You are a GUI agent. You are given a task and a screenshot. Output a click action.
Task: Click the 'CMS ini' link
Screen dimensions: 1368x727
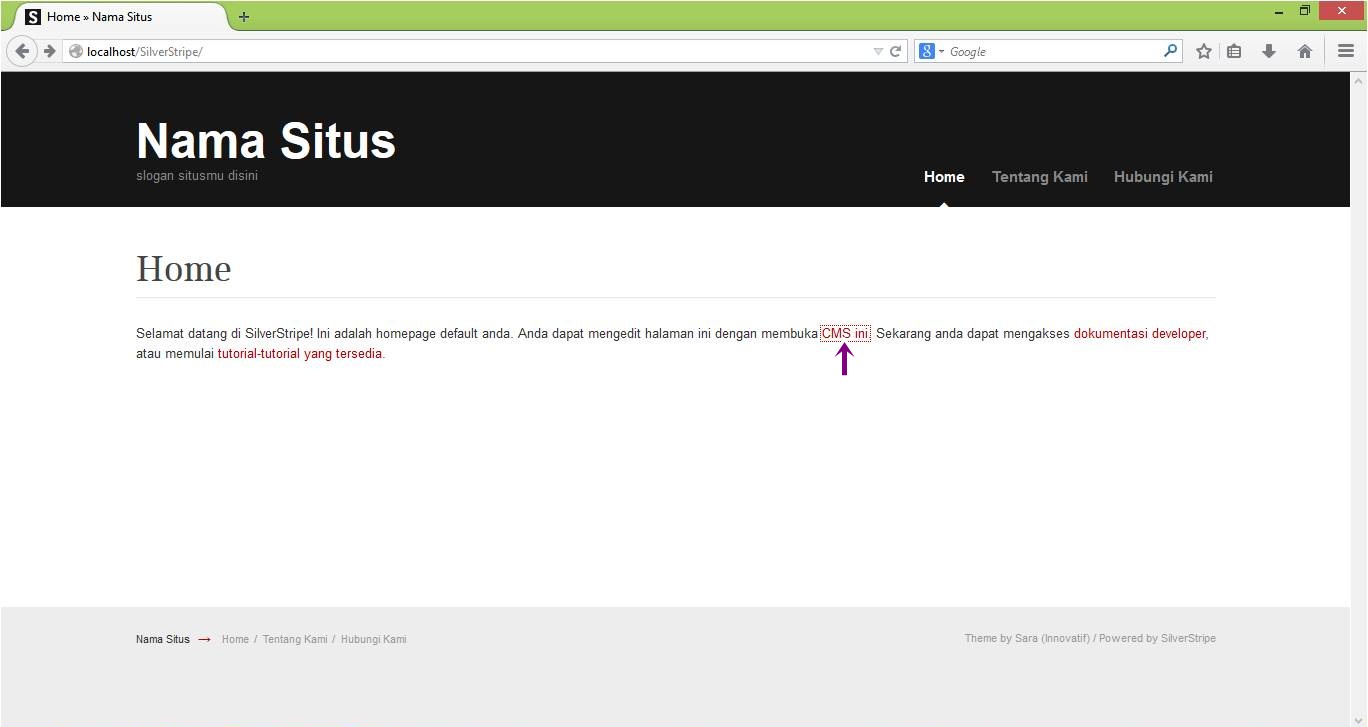(x=845, y=334)
